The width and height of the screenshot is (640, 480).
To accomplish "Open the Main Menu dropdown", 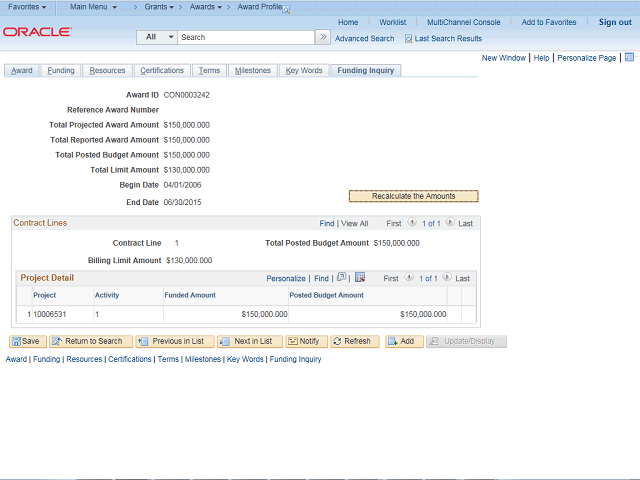I will tap(93, 7).
